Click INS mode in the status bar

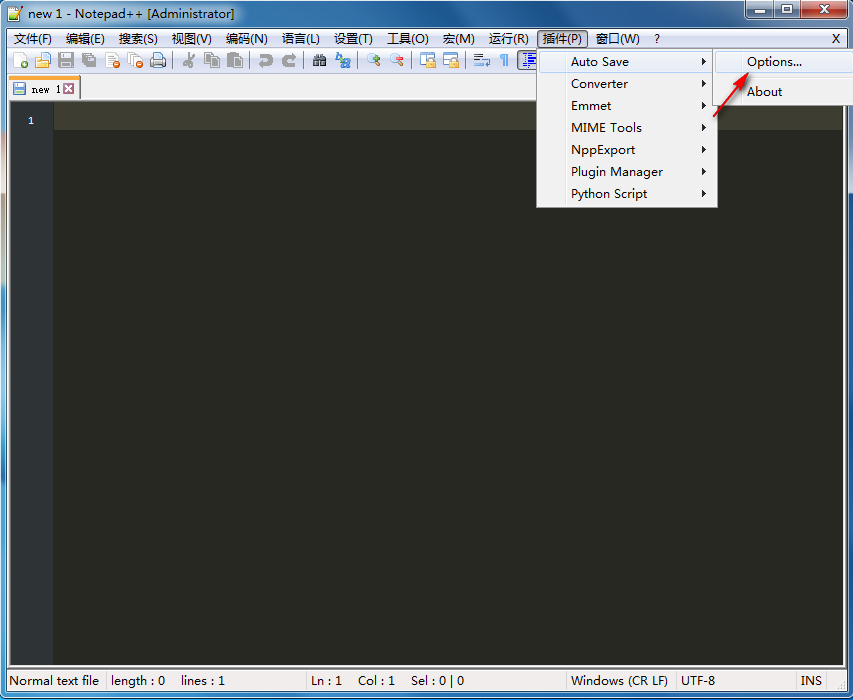pos(811,680)
